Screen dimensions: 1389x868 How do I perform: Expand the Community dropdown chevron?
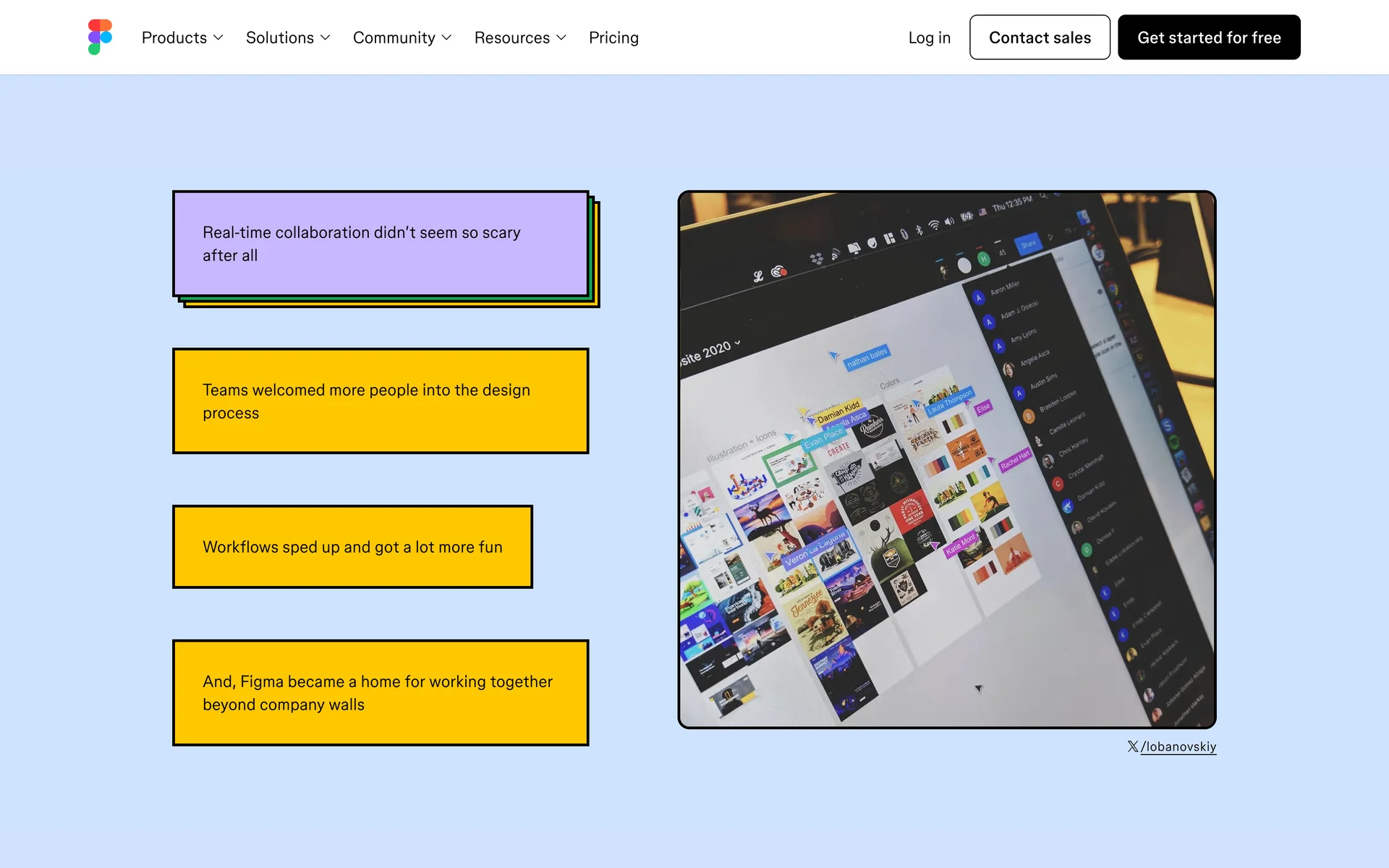pos(446,38)
